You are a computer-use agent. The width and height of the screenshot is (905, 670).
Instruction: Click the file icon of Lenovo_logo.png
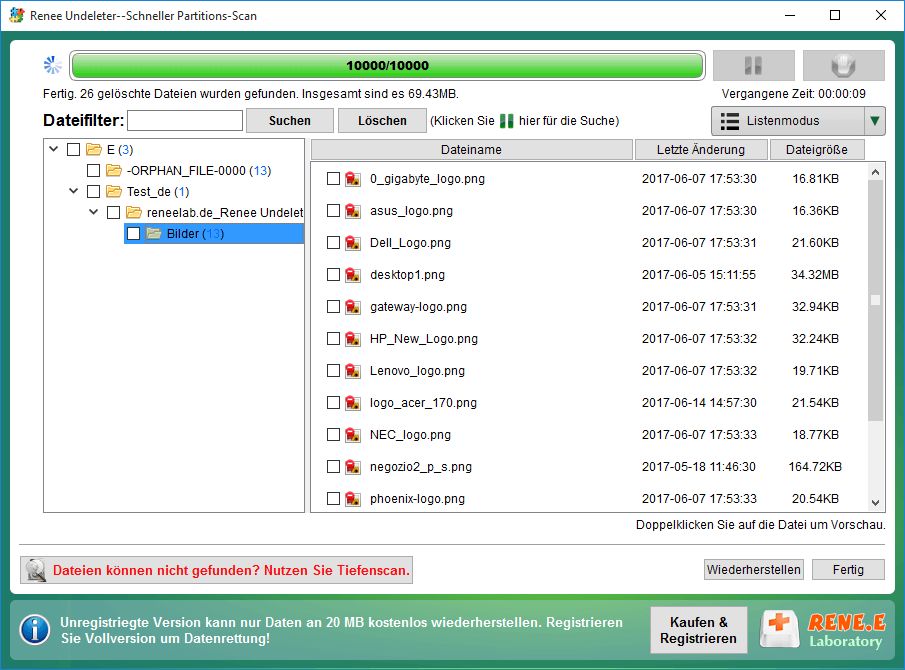(x=353, y=370)
